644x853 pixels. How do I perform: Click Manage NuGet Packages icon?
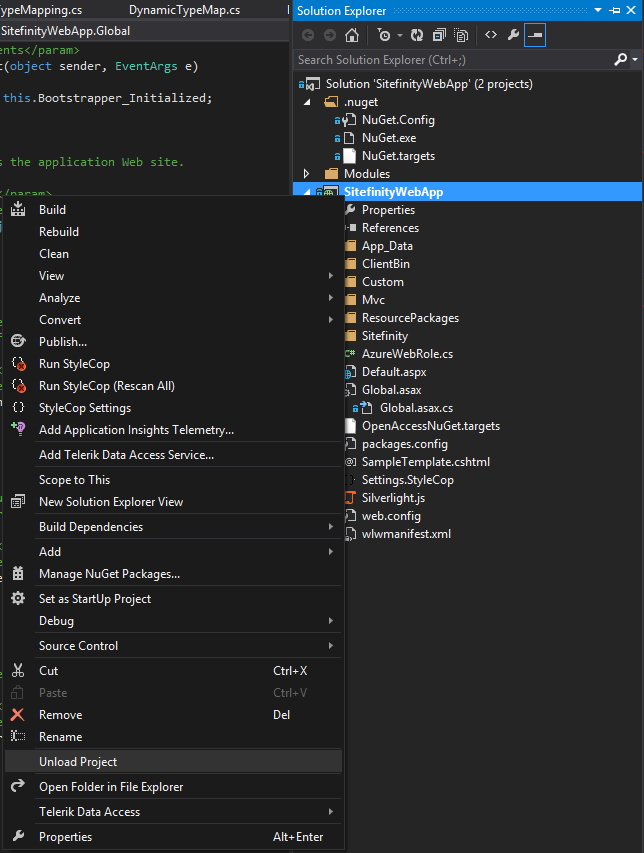pyautogui.click(x=18, y=574)
